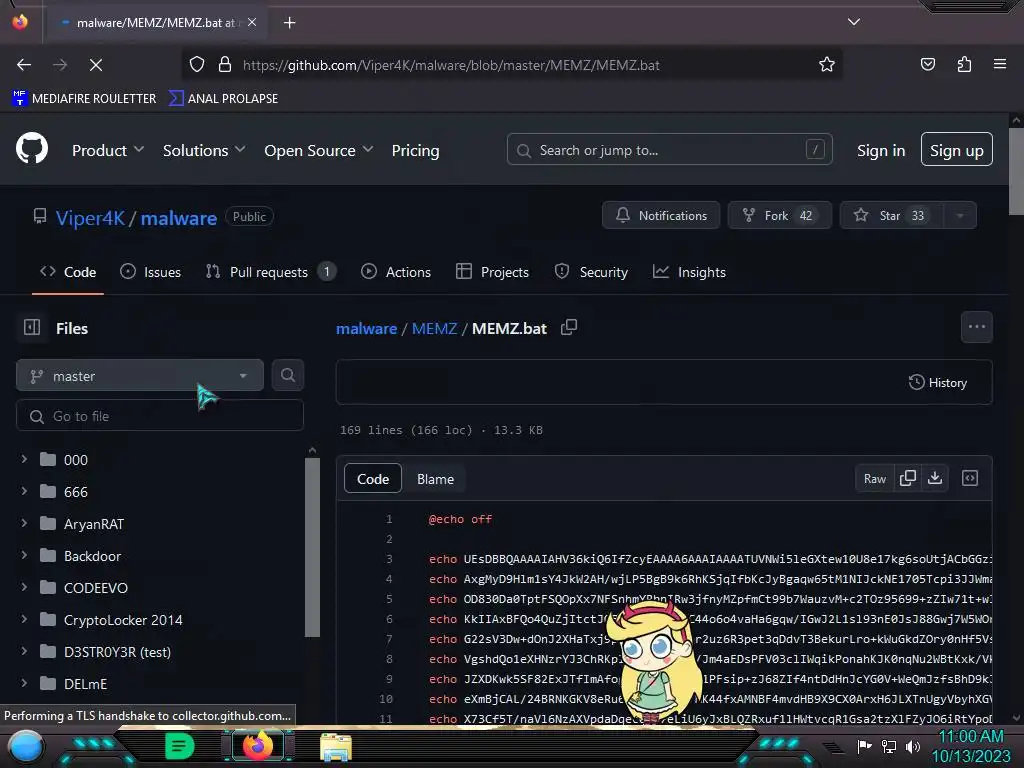Viewport: 1024px width, 768px height.
Task: Click the Go to file input
Action: click(x=160, y=415)
